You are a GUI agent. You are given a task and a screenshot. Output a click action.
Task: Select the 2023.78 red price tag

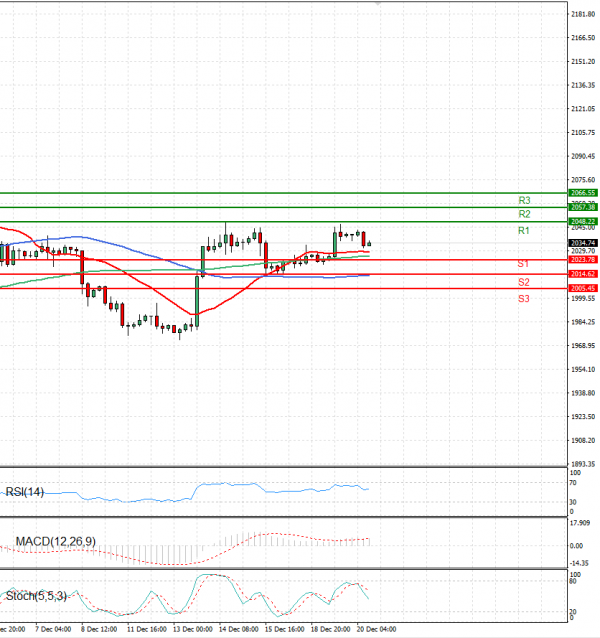click(x=583, y=260)
